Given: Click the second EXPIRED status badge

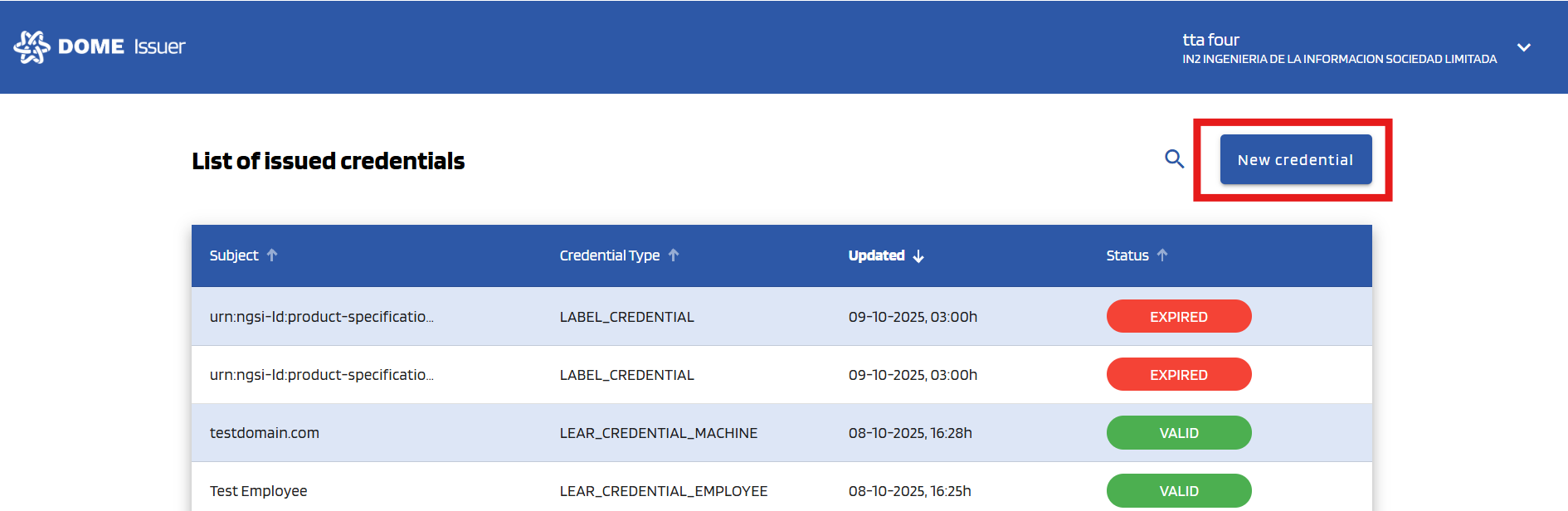Looking at the screenshot, I should [1178, 375].
